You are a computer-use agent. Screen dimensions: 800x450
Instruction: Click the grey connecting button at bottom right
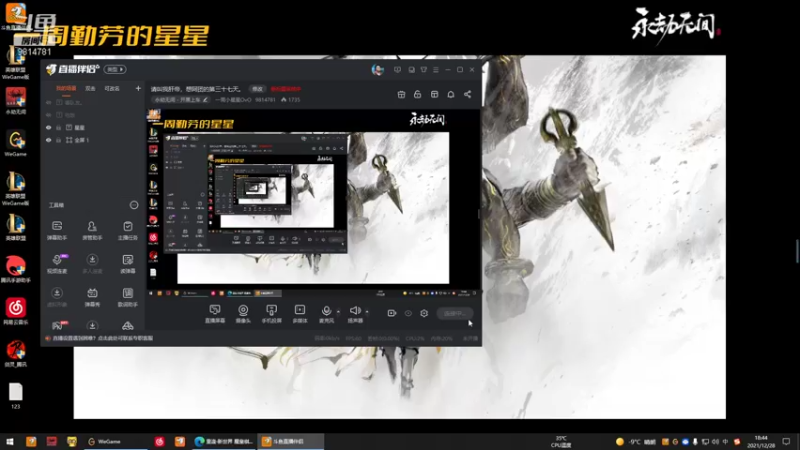click(x=455, y=313)
